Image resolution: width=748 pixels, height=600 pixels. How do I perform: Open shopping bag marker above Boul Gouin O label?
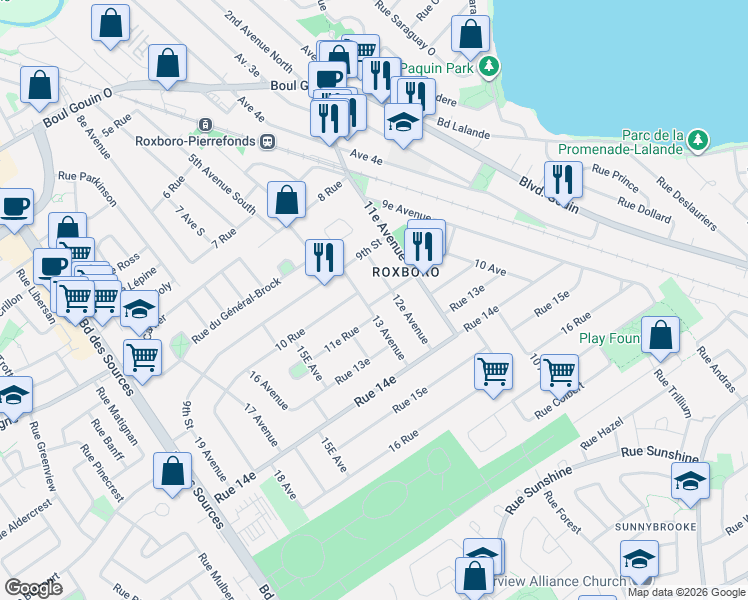[40, 86]
